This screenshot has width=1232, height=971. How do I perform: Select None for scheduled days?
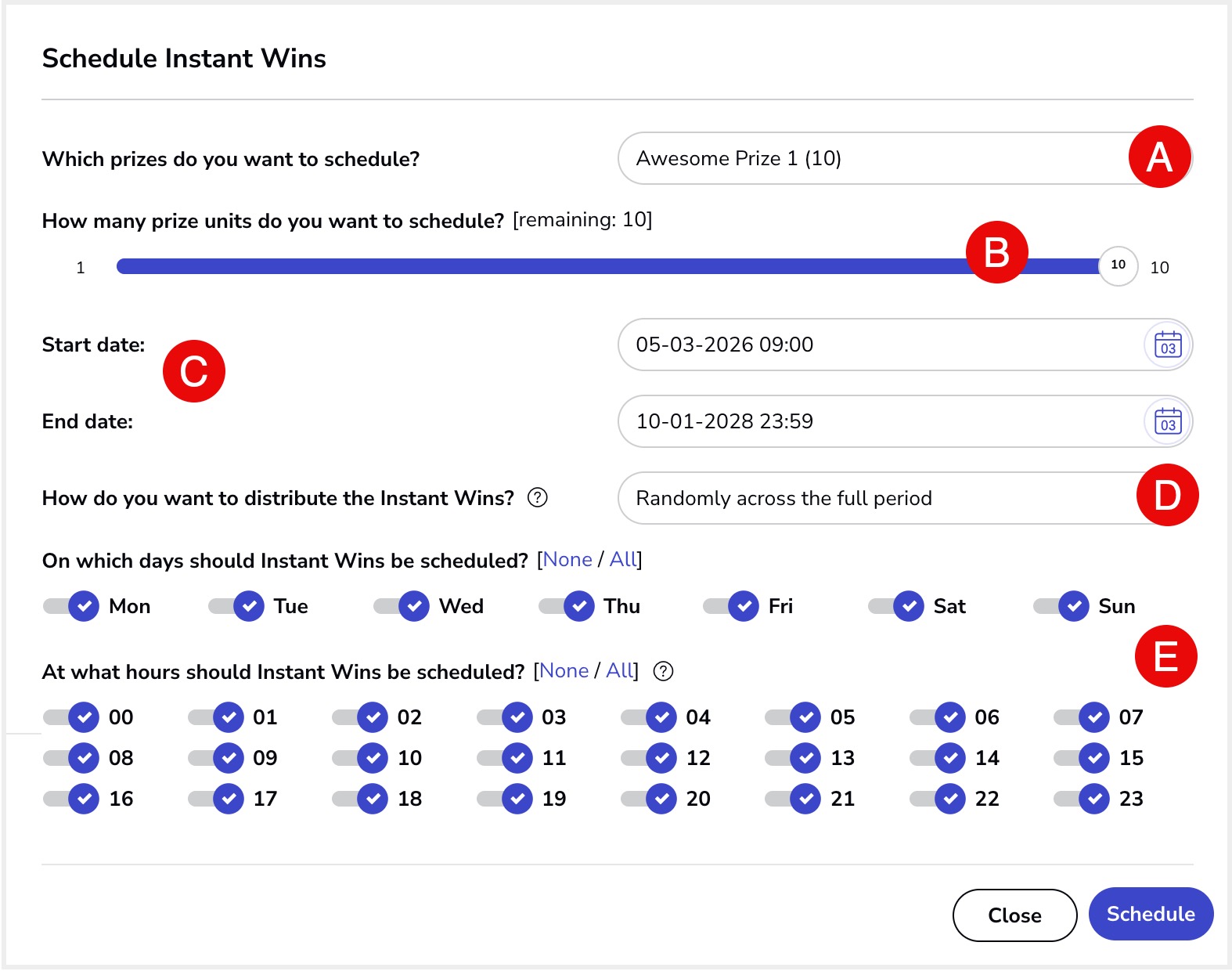[x=567, y=560]
